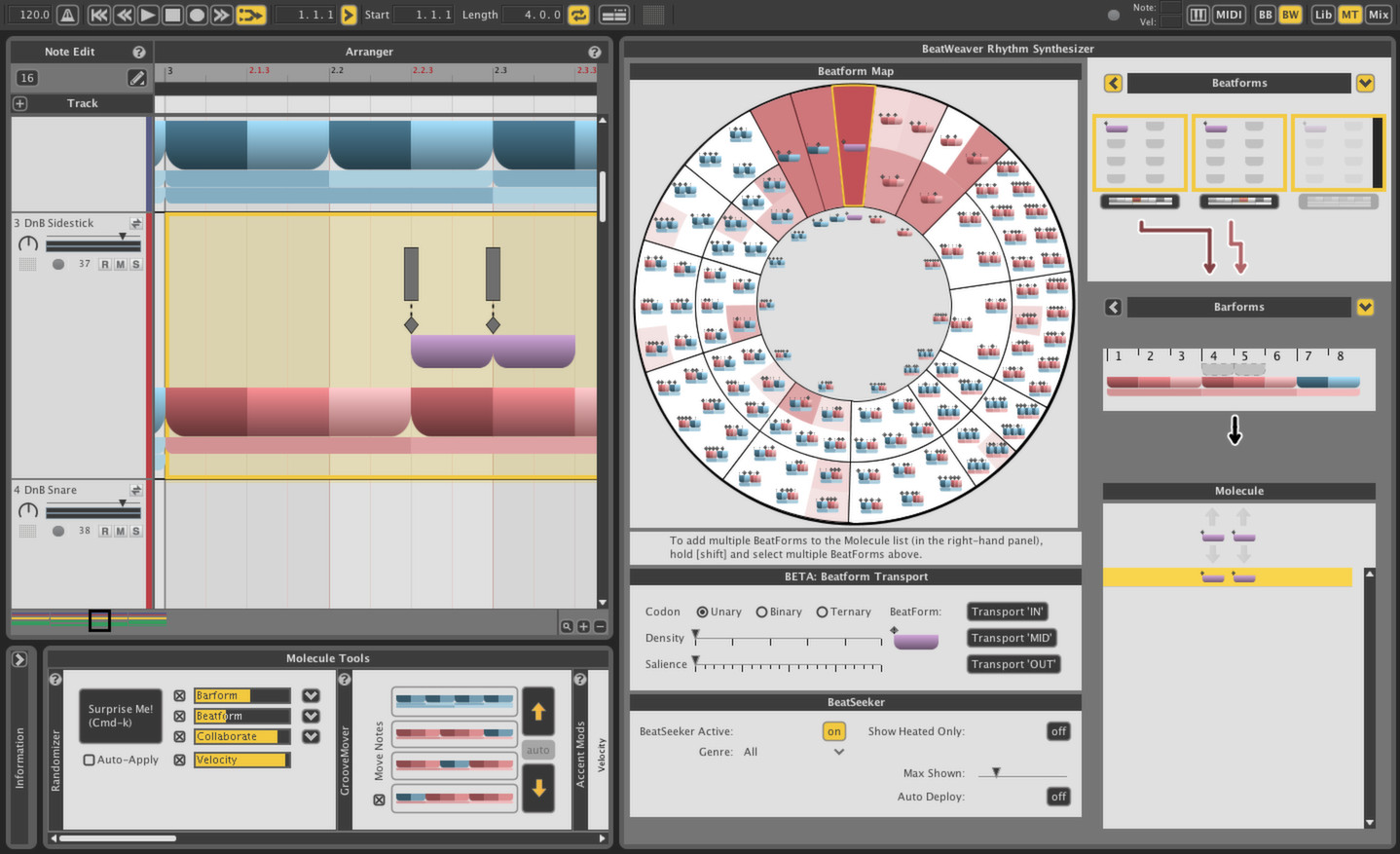
Task: Click the pencil edit icon in Note Edit
Action: [136, 77]
